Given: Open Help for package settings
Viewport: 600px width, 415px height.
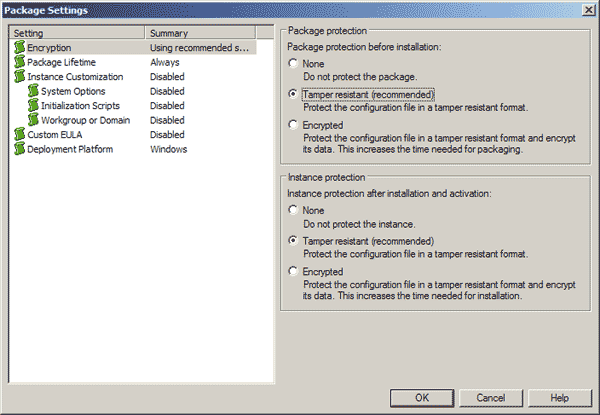Looking at the screenshot, I should point(559,397).
